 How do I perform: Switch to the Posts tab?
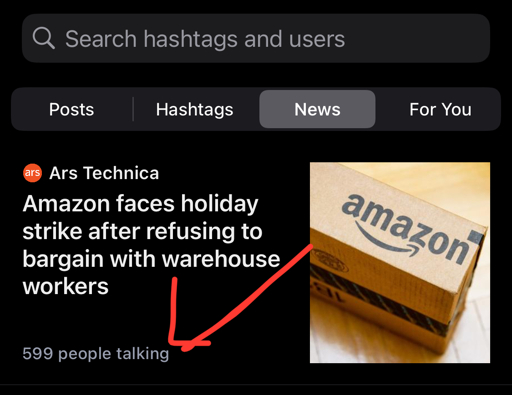pyautogui.click(x=71, y=109)
